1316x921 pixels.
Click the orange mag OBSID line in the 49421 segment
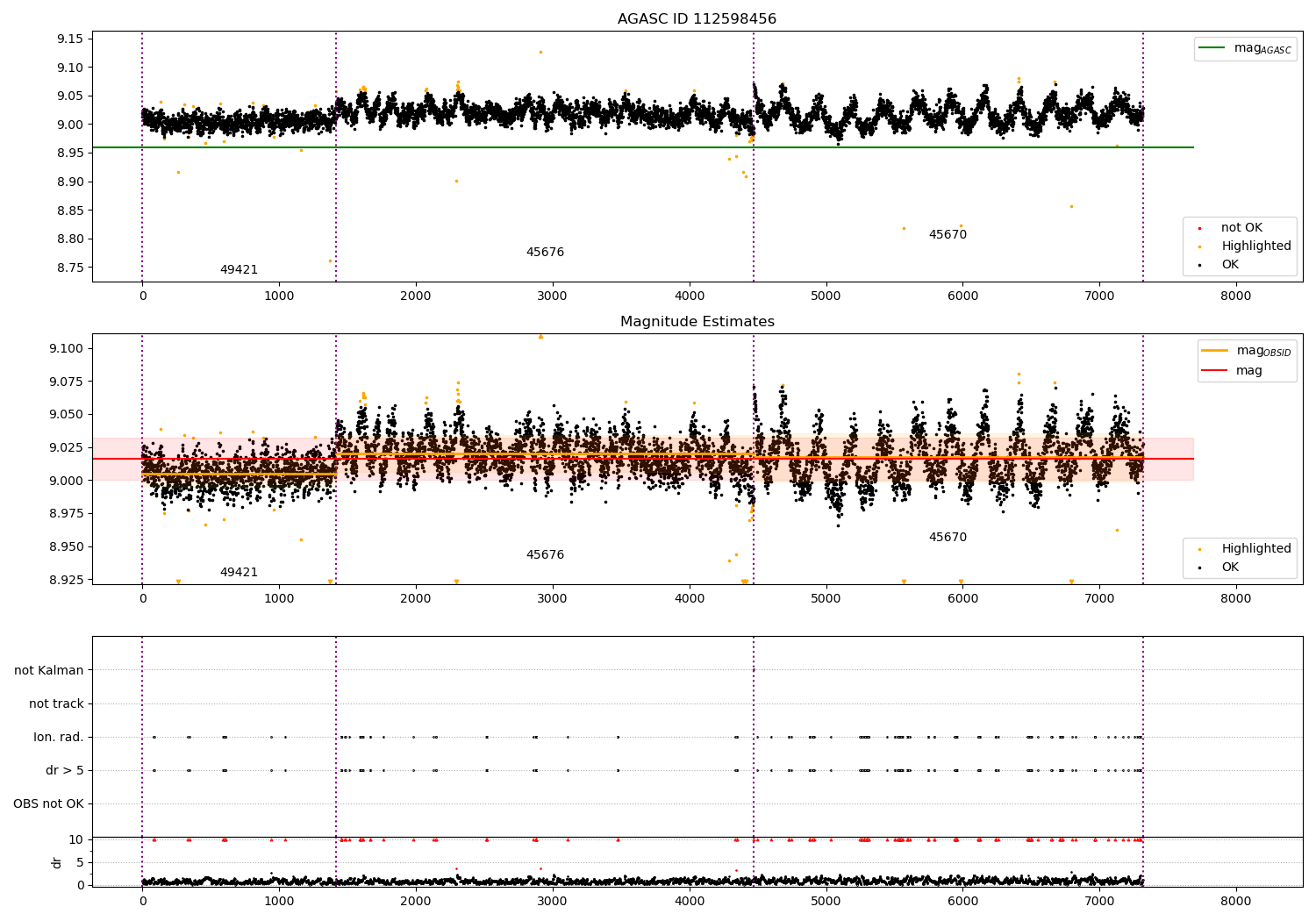[239, 474]
